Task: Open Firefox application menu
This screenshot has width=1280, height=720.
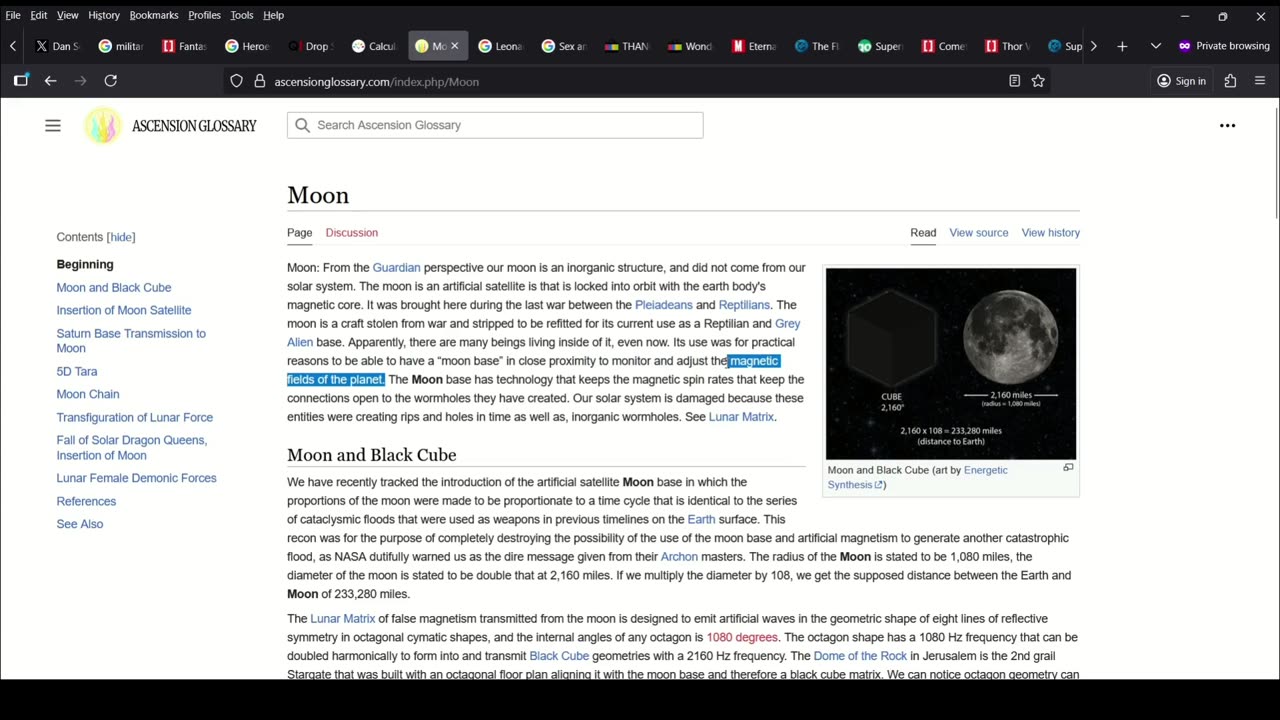Action: (1259, 81)
